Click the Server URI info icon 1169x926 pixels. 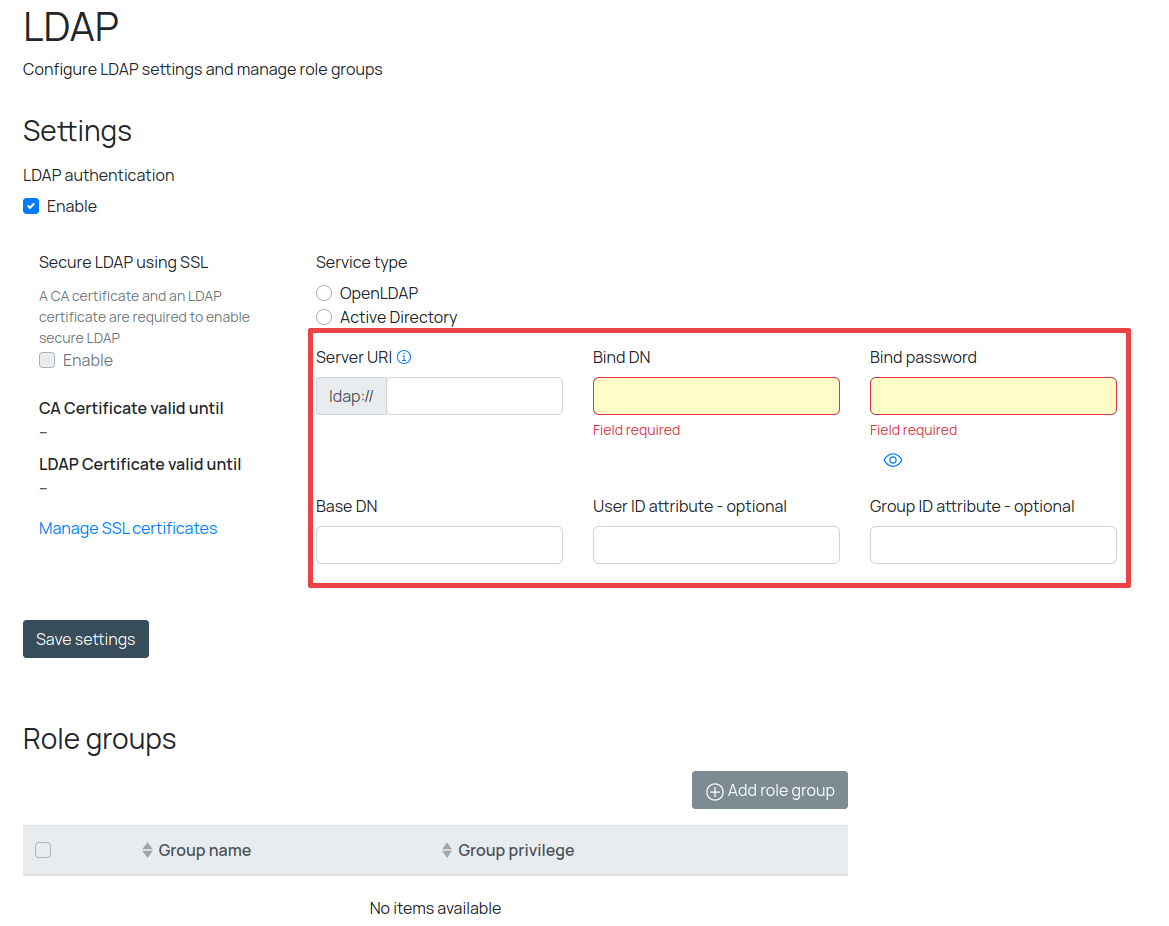pos(404,357)
